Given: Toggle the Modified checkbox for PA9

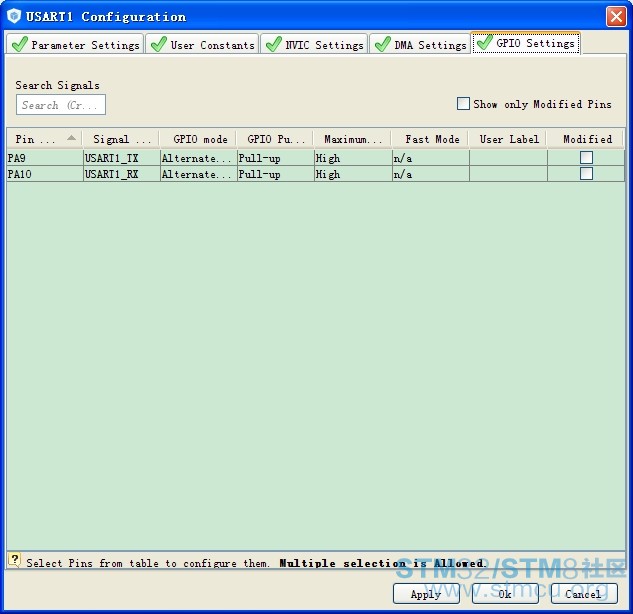Looking at the screenshot, I should click(x=586, y=157).
